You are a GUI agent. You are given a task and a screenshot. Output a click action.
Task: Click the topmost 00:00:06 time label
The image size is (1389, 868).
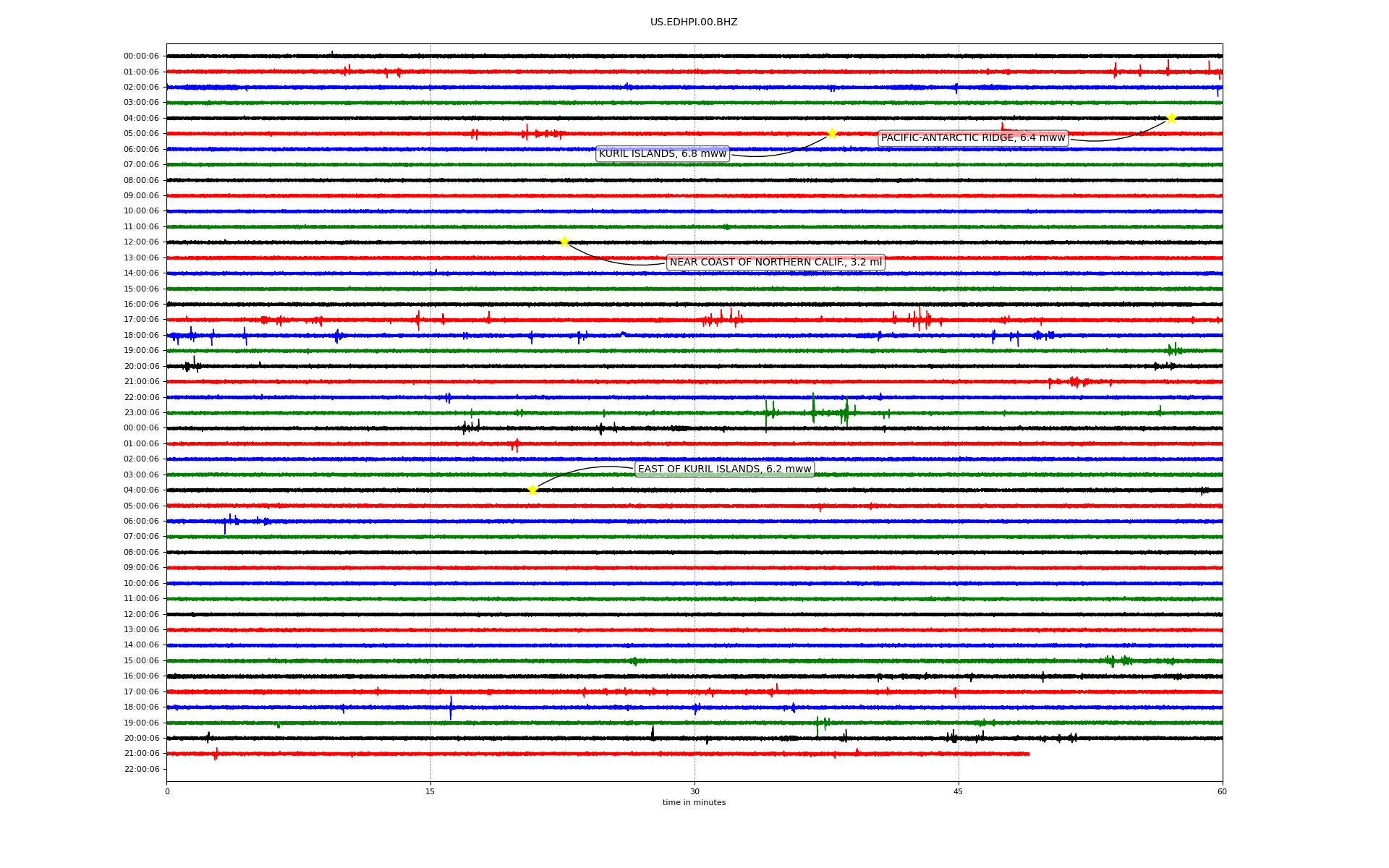point(141,56)
